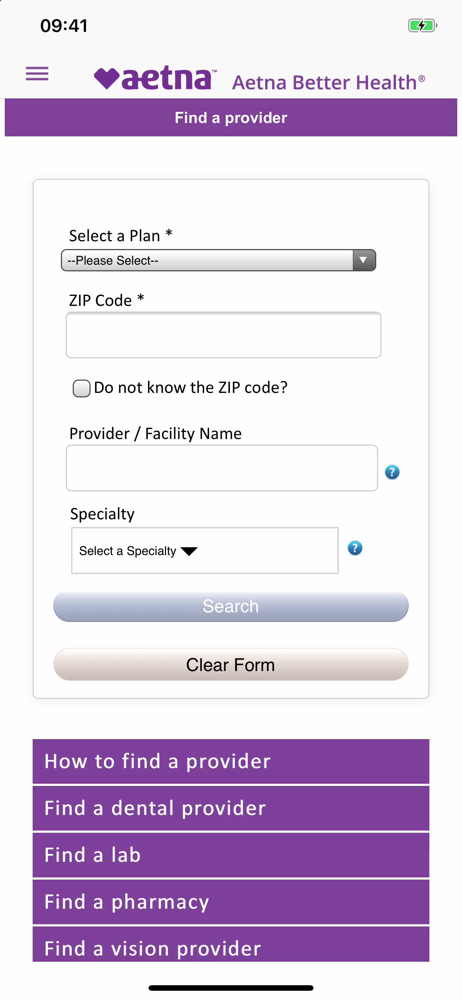Open How to find a provider
462x1000 pixels.
[231, 761]
